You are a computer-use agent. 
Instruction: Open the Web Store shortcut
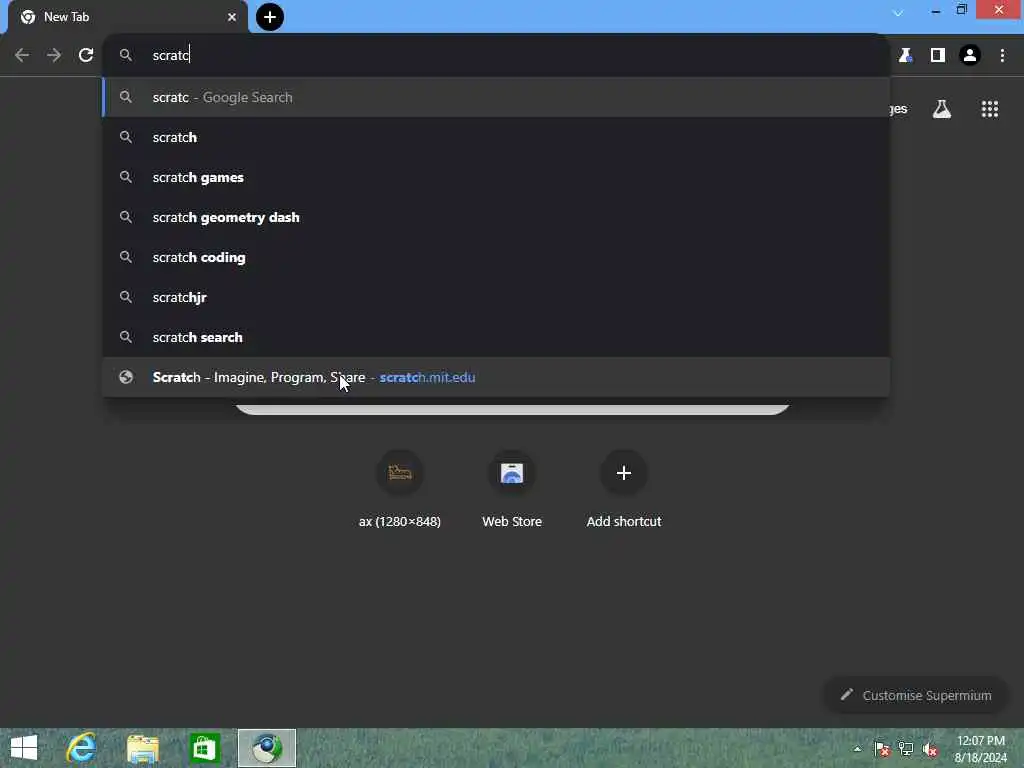[512, 488]
